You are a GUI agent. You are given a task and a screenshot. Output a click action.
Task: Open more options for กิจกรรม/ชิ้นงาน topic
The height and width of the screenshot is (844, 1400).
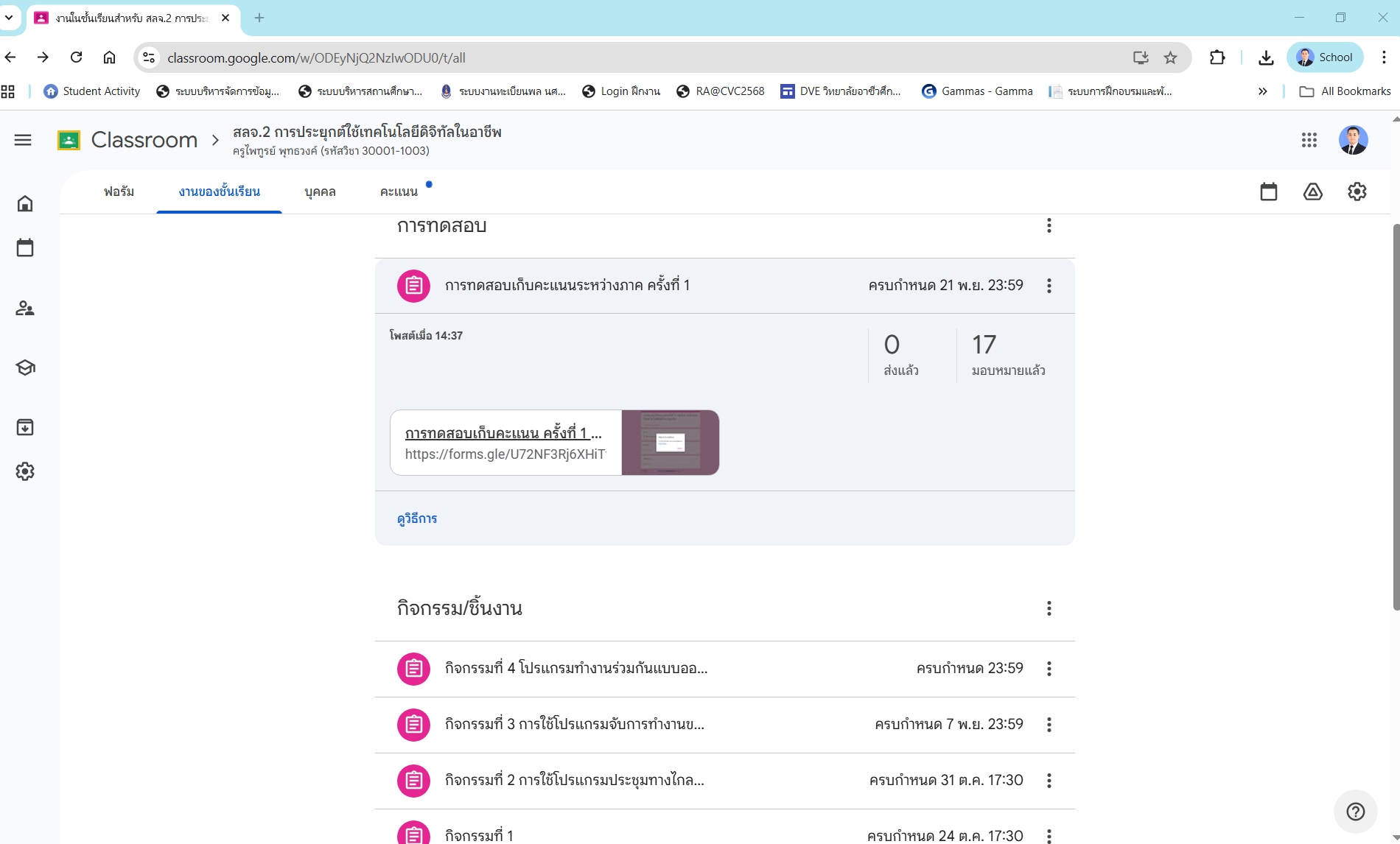1049,608
